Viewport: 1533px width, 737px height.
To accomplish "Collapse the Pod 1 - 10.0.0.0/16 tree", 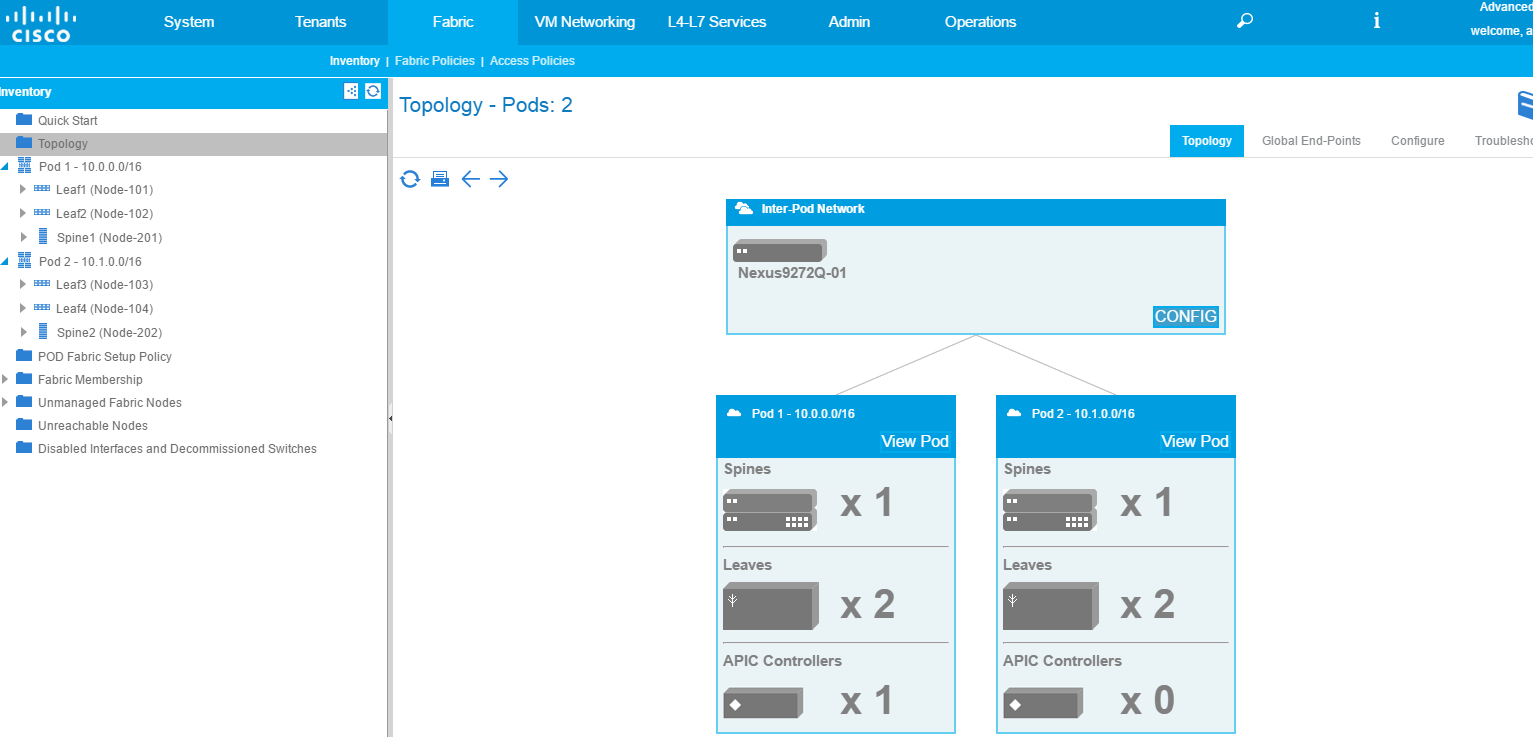I will [5, 166].
